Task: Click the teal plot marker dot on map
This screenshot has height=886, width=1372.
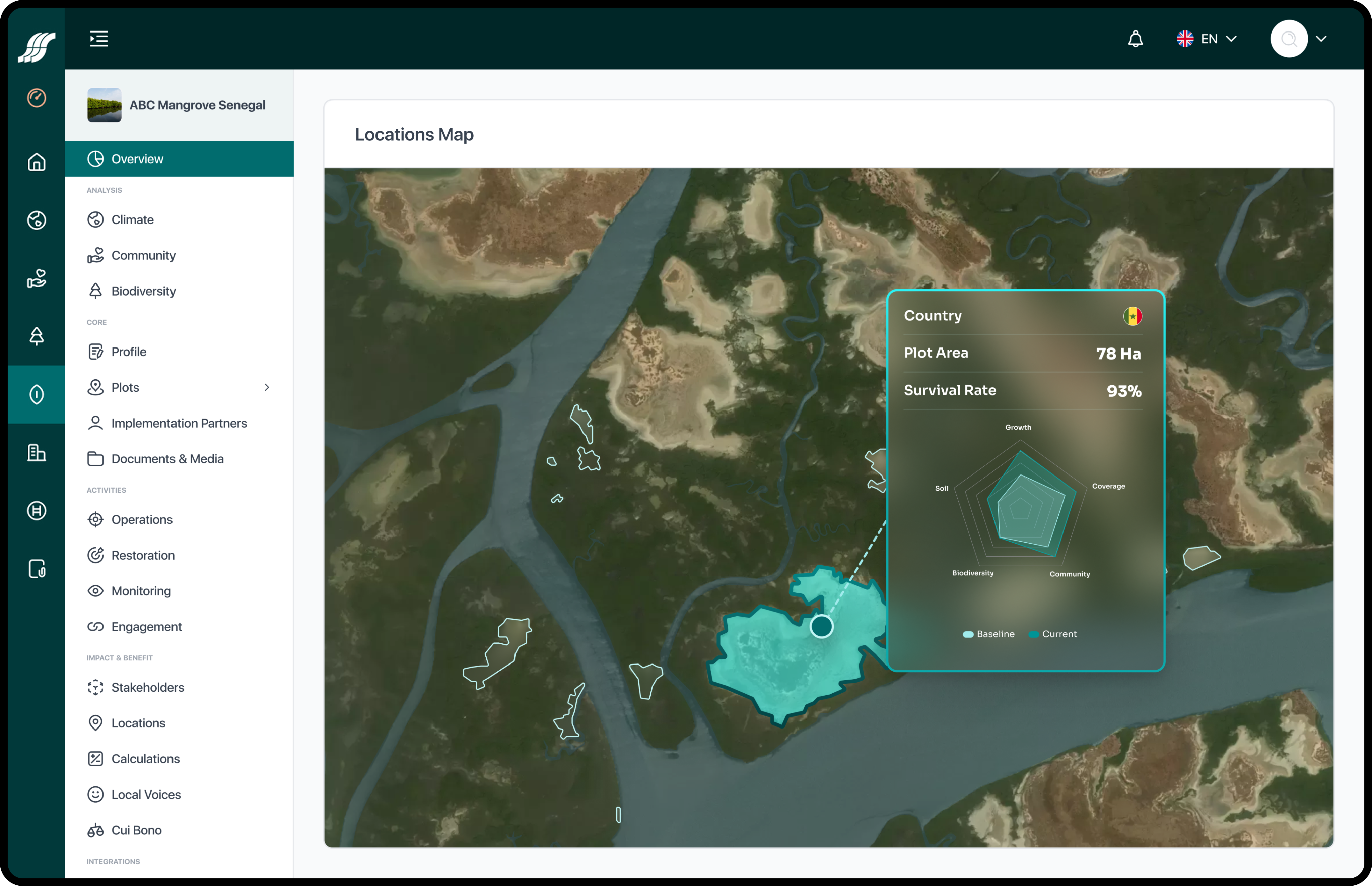Action: click(x=821, y=627)
